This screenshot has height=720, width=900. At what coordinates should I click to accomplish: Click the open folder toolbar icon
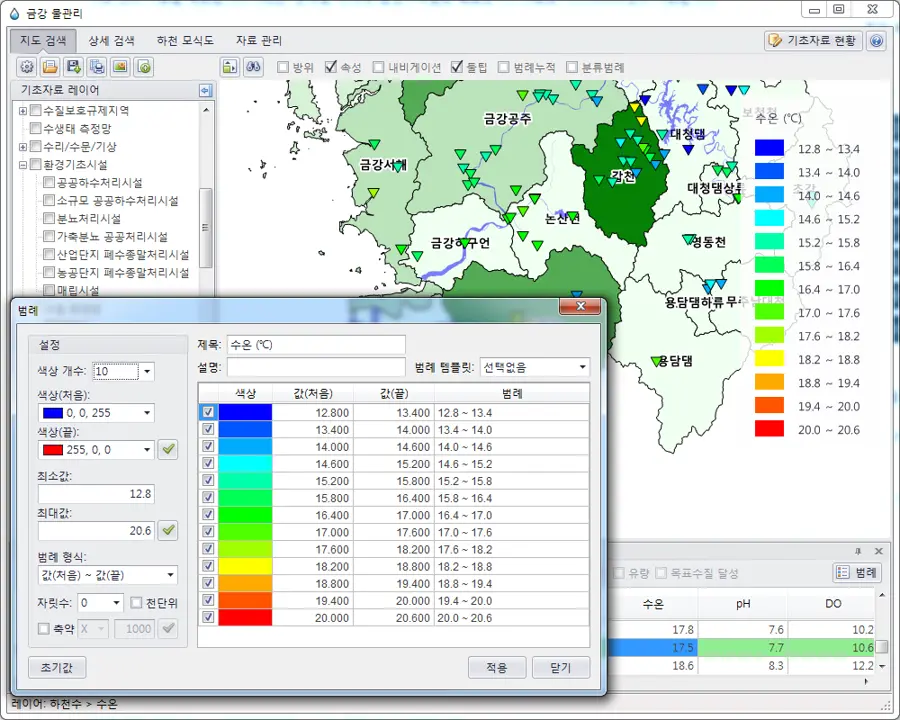pos(50,67)
